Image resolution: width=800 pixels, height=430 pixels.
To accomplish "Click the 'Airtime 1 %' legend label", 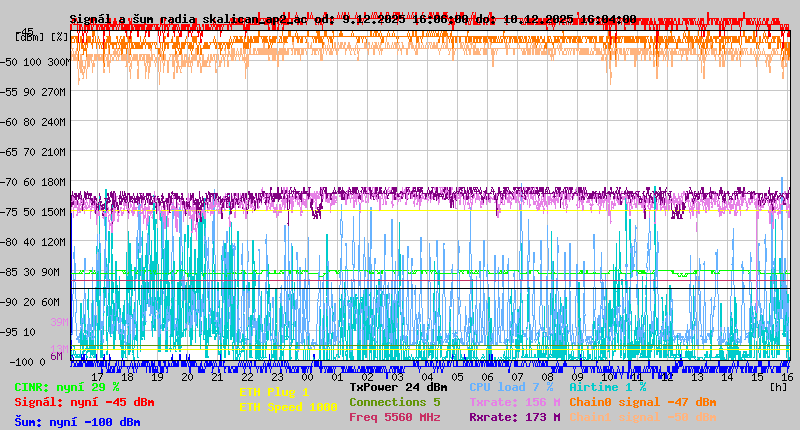I will pyautogui.click(x=608, y=388).
